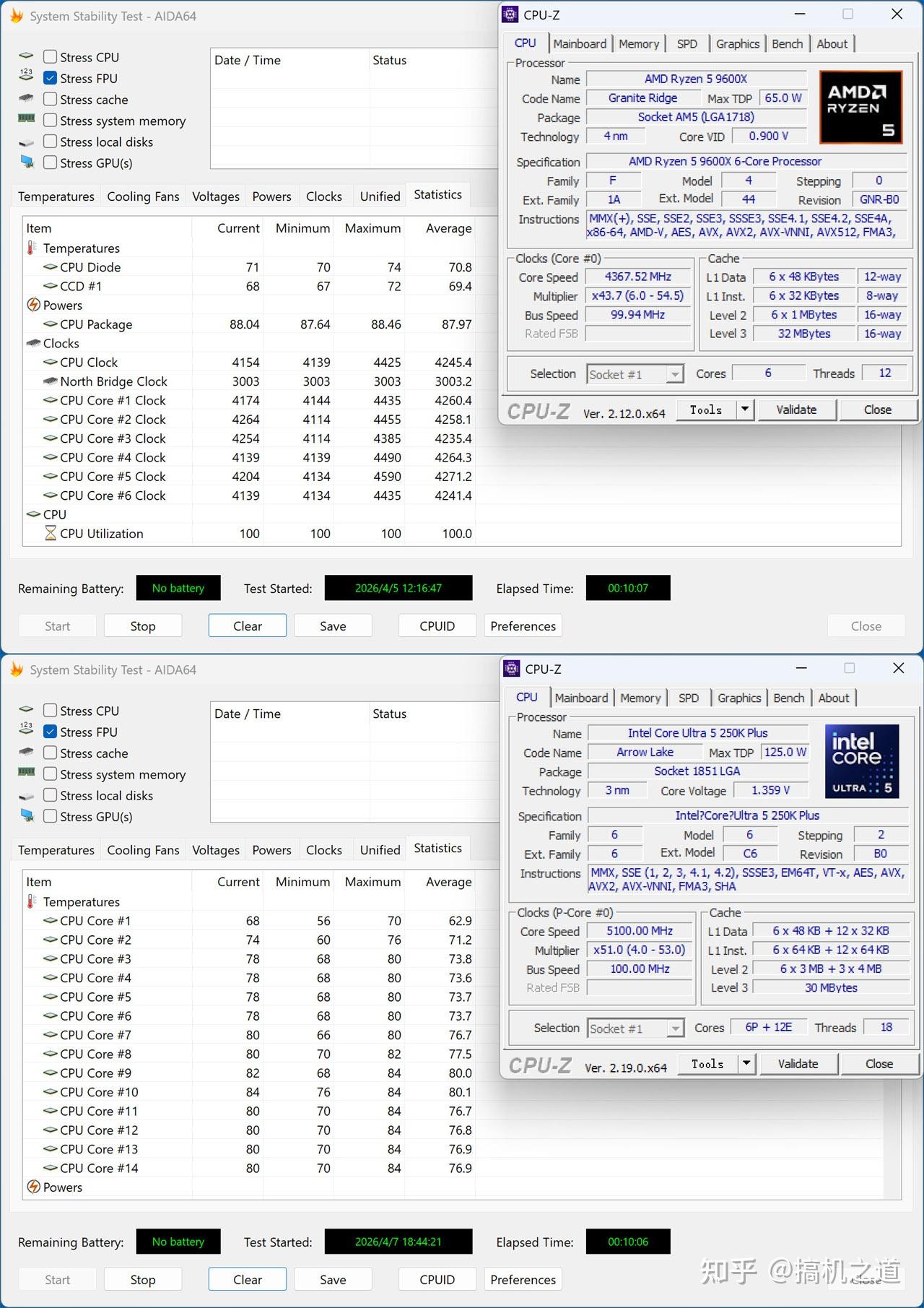
Task: Click memory module icon beside Stress system memory, bottom window
Action: 26,772
